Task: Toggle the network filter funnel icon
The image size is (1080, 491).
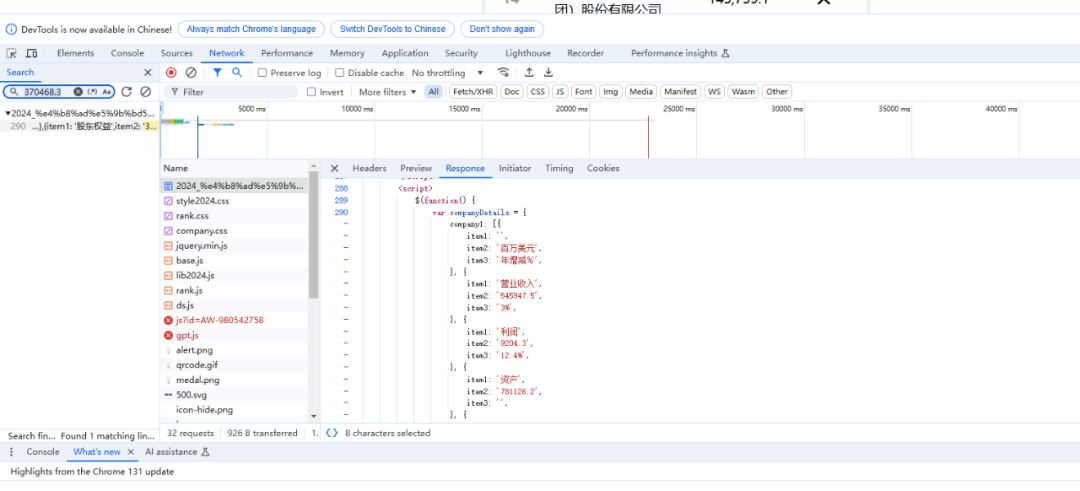Action: [x=218, y=72]
